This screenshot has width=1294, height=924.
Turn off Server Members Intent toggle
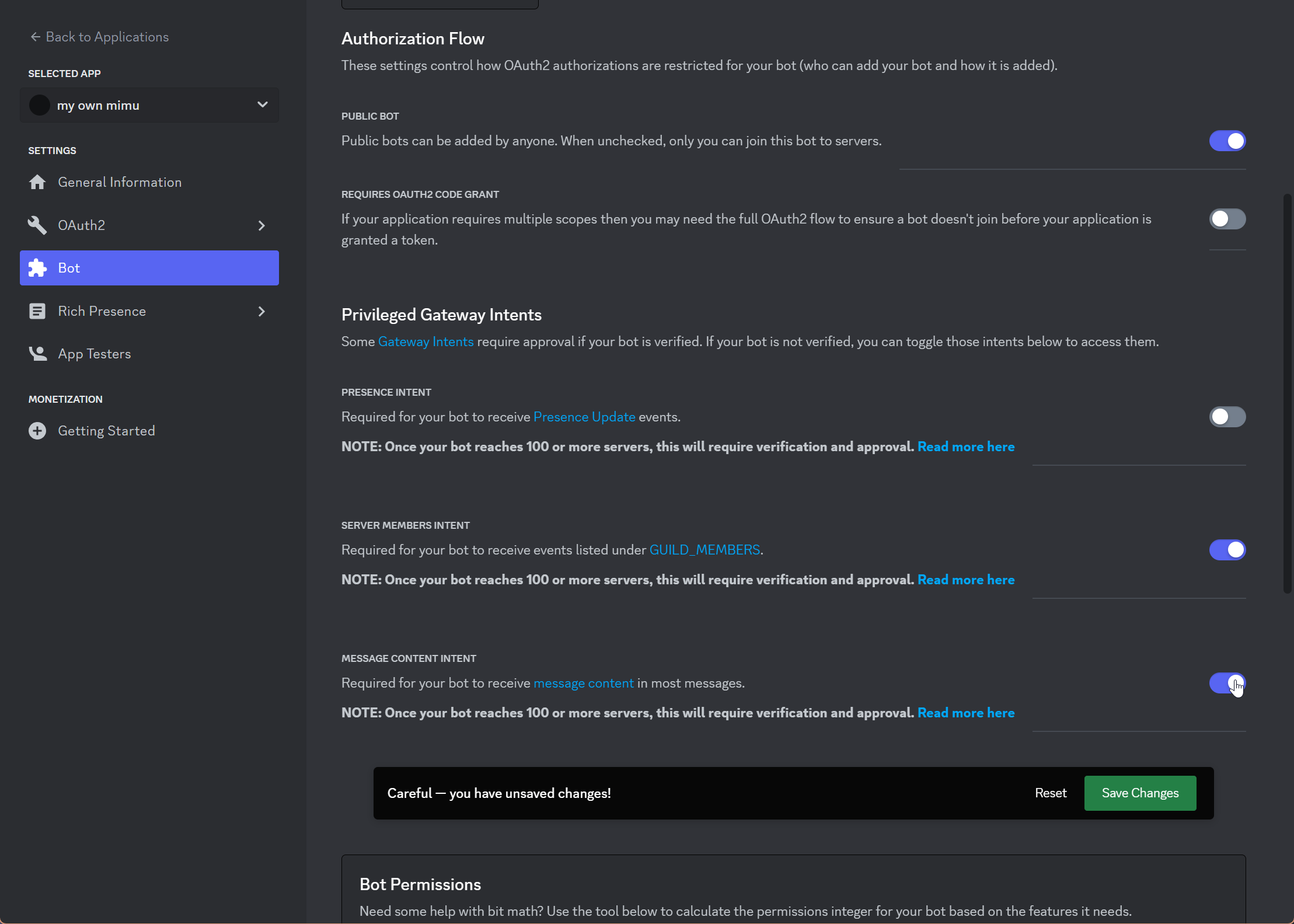(x=1227, y=550)
